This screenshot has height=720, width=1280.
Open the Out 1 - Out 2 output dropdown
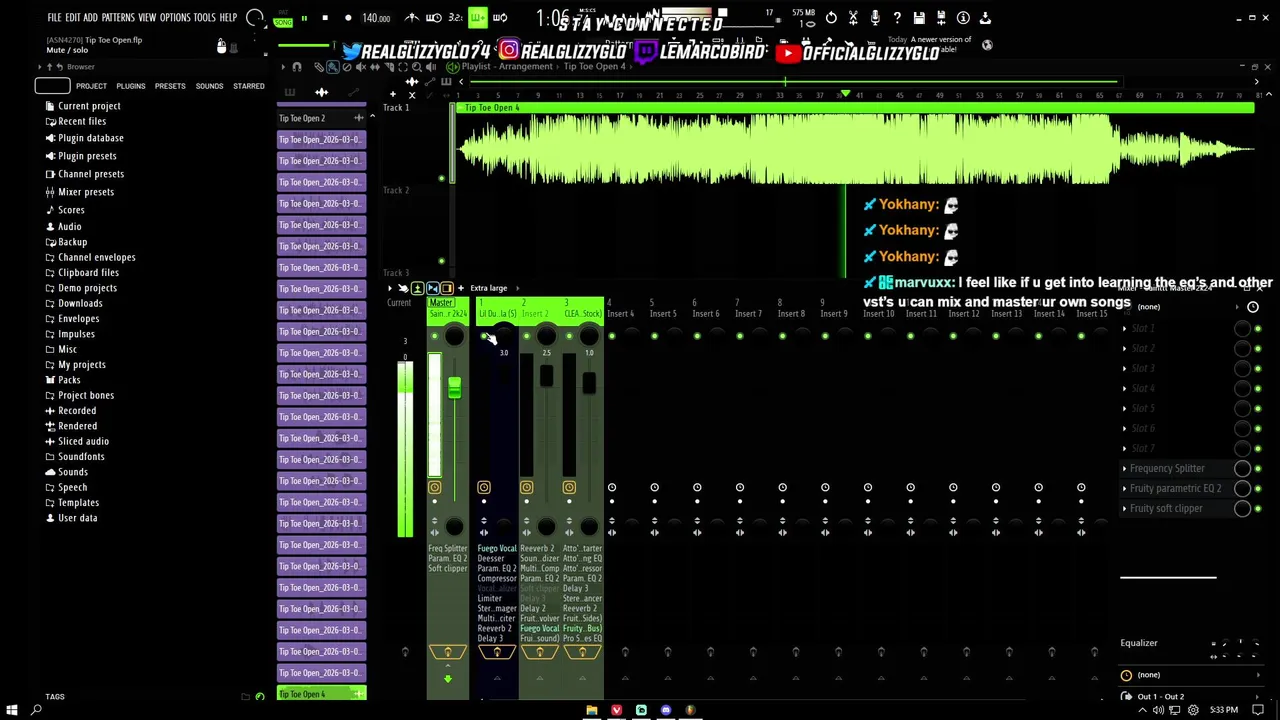tap(1190, 696)
